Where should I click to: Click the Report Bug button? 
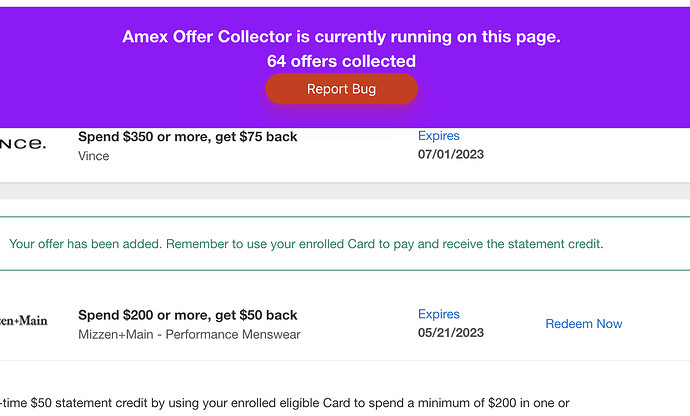[341, 89]
